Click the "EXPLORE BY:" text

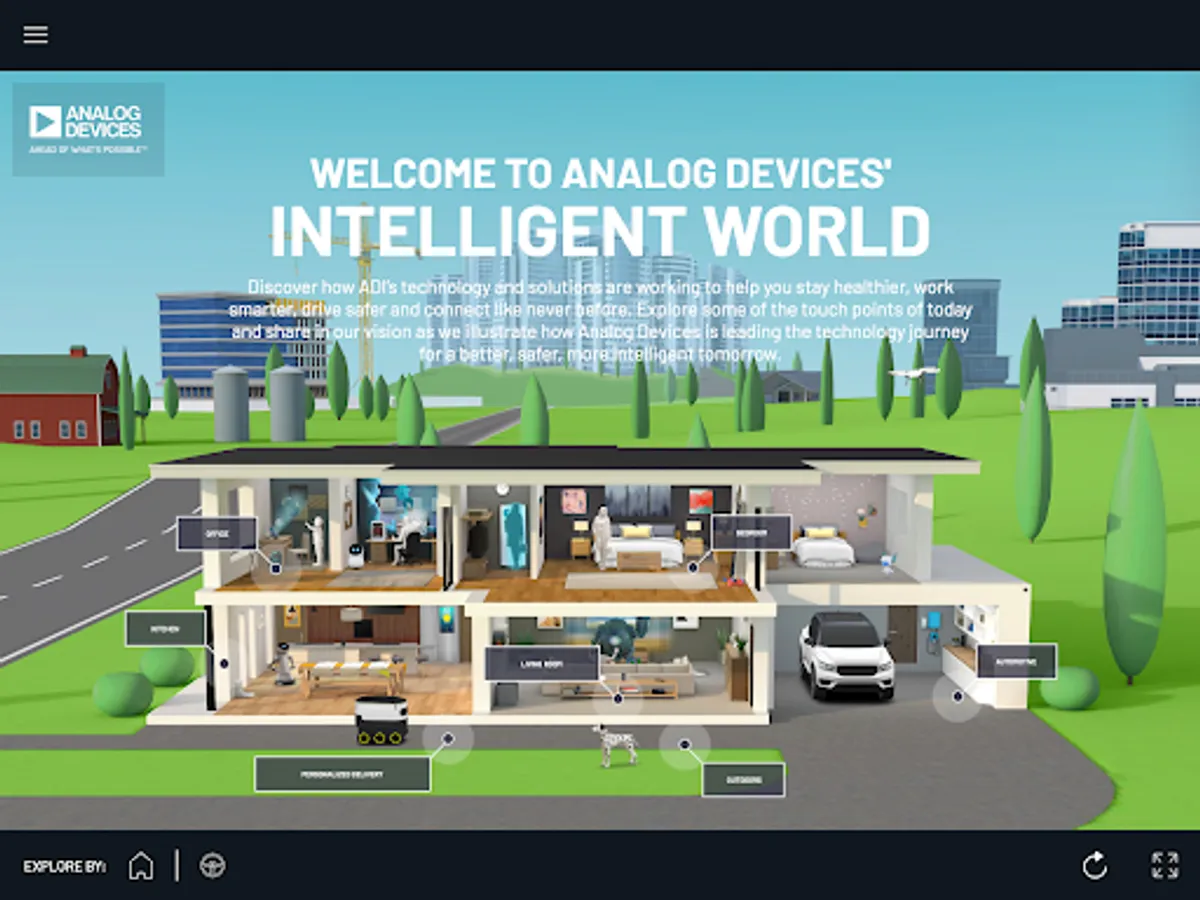pyautogui.click(x=64, y=866)
